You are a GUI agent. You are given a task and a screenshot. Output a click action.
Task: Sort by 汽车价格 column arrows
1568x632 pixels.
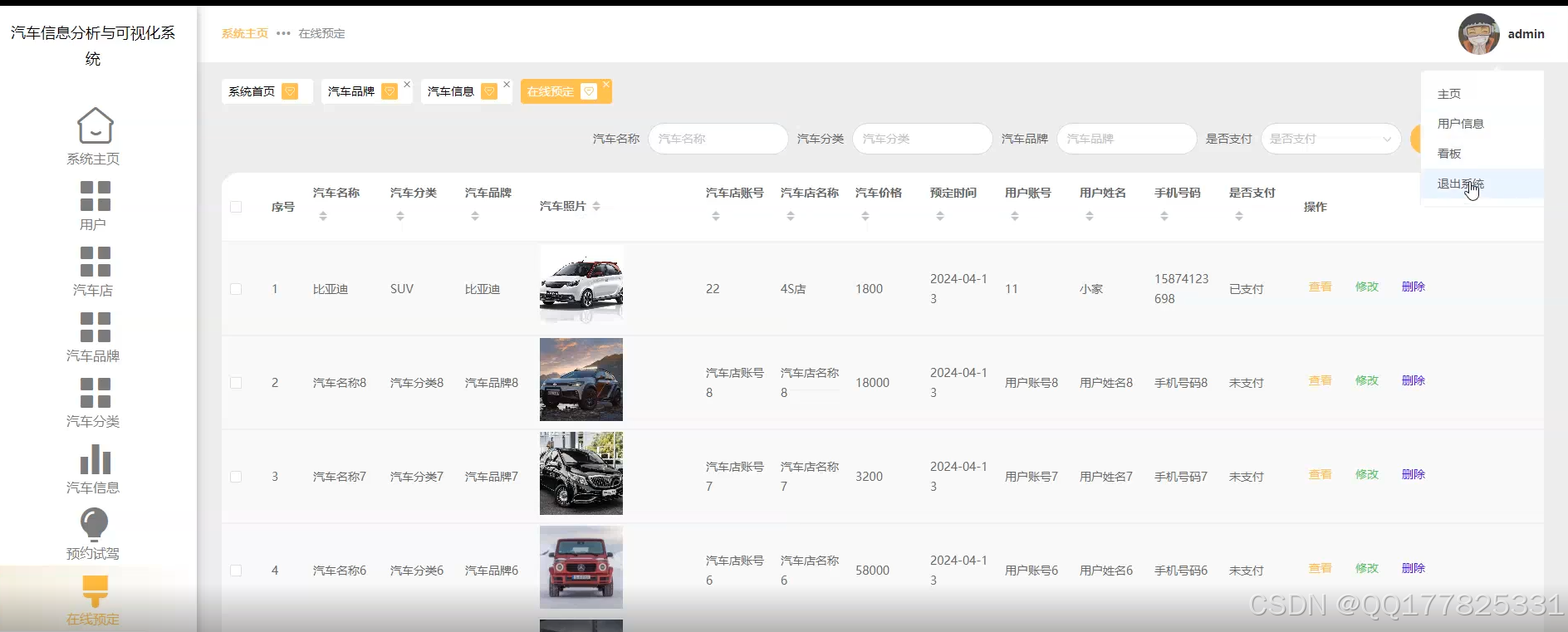tap(865, 216)
